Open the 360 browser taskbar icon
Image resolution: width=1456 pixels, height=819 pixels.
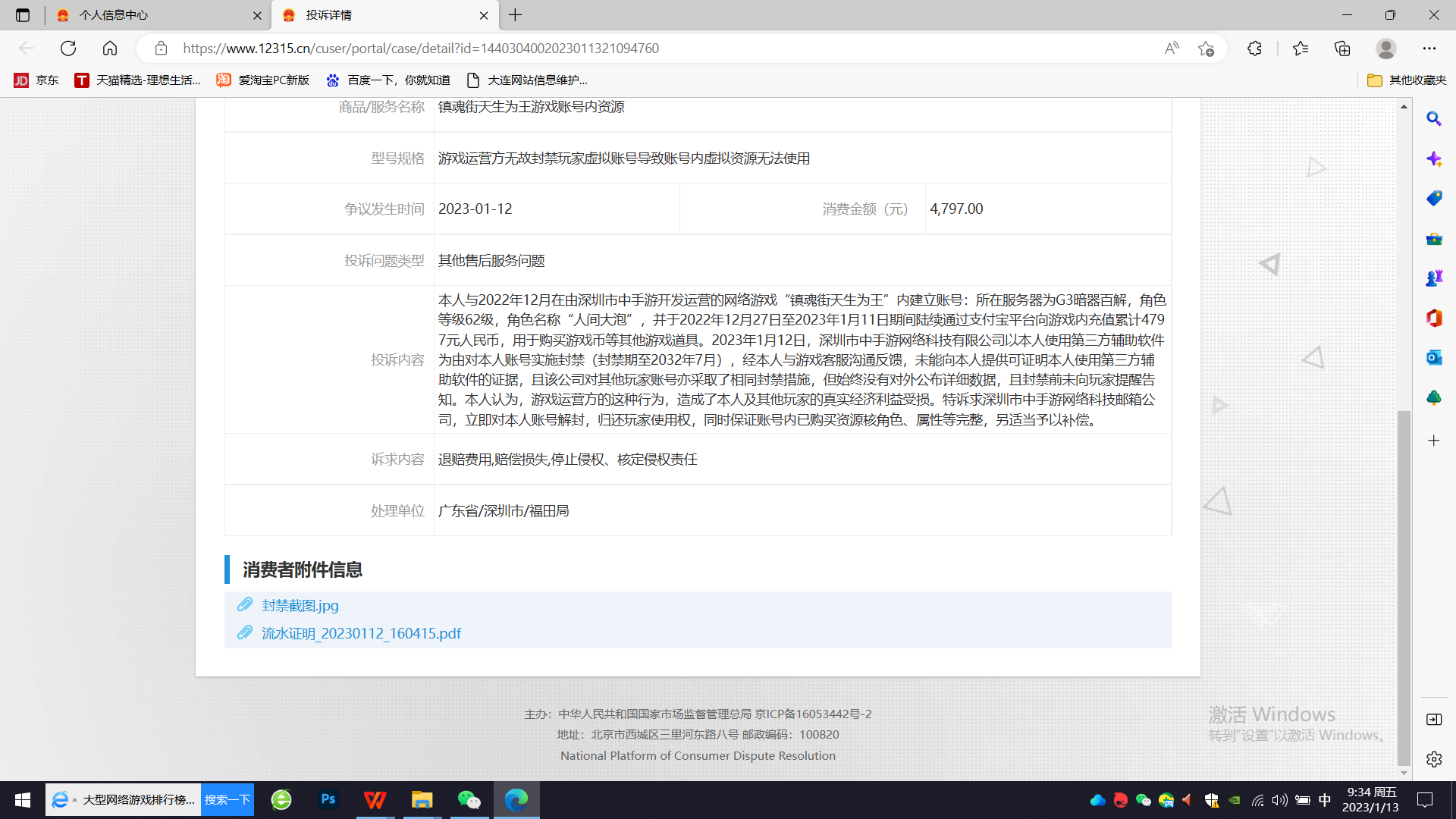[281, 800]
